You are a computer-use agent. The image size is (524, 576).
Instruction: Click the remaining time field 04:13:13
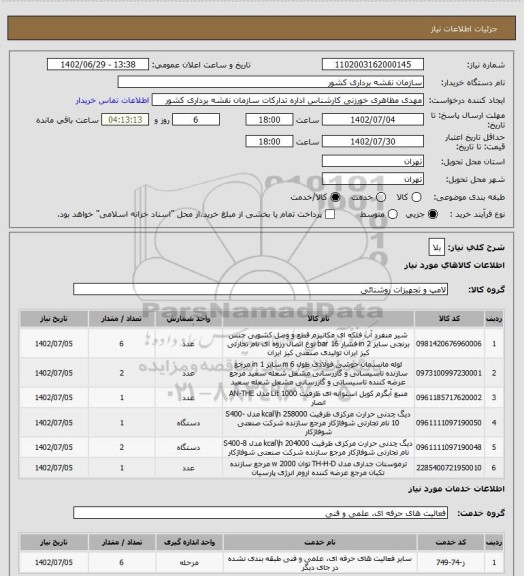[x=125, y=120]
